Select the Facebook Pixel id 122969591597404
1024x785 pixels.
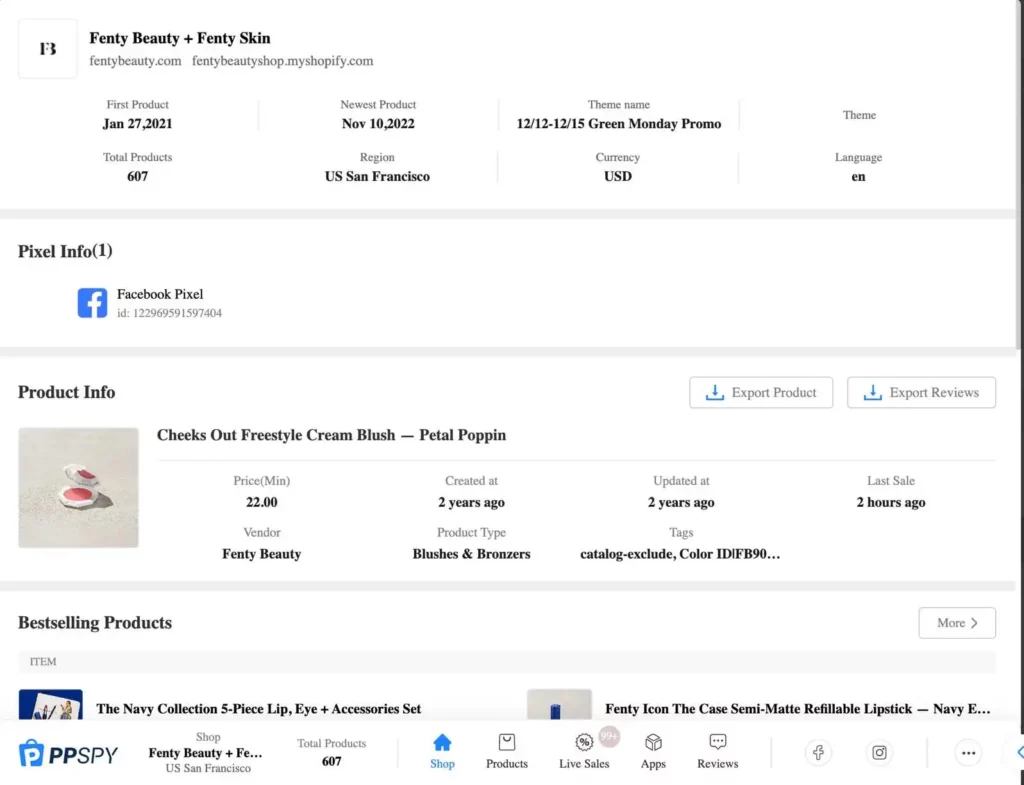(x=170, y=313)
